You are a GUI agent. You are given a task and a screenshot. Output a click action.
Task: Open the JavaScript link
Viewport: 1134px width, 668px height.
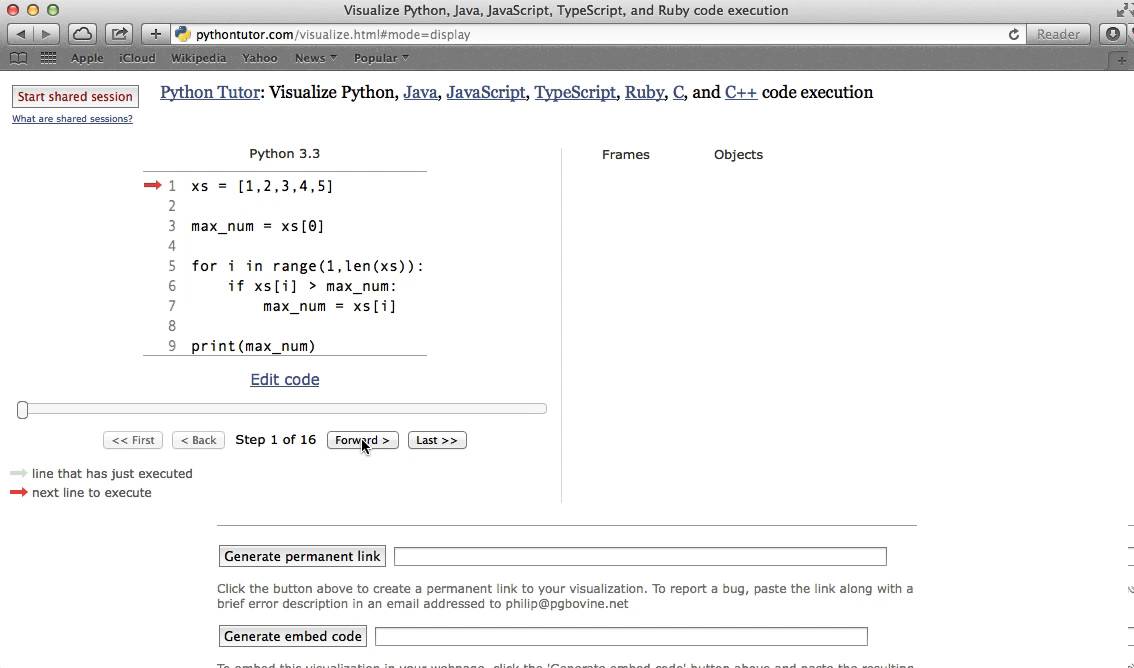[x=486, y=93]
